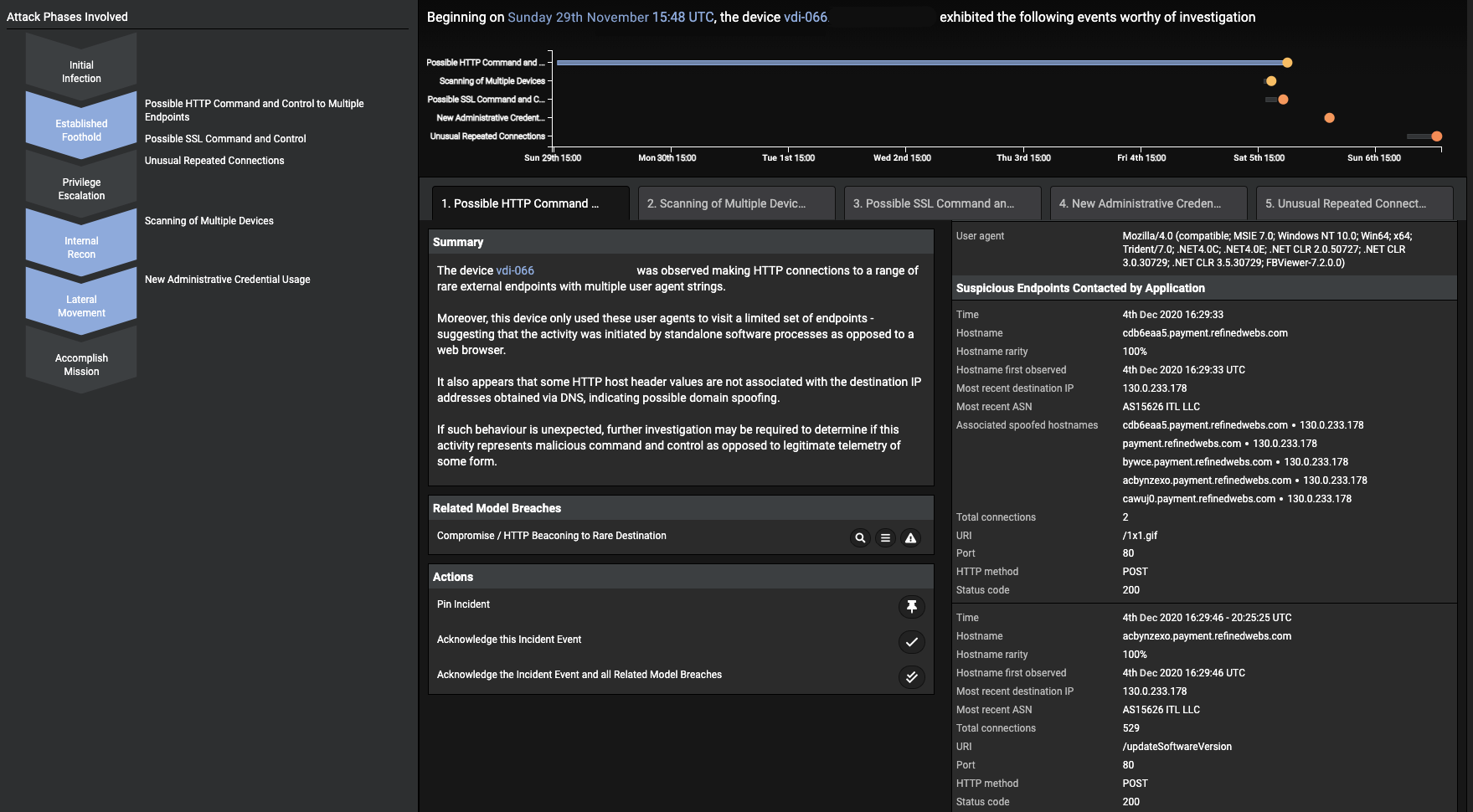
Task: Click spoofed hostname bywce.payment.refinedwebs.com
Action: click(x=1197, y=462)
